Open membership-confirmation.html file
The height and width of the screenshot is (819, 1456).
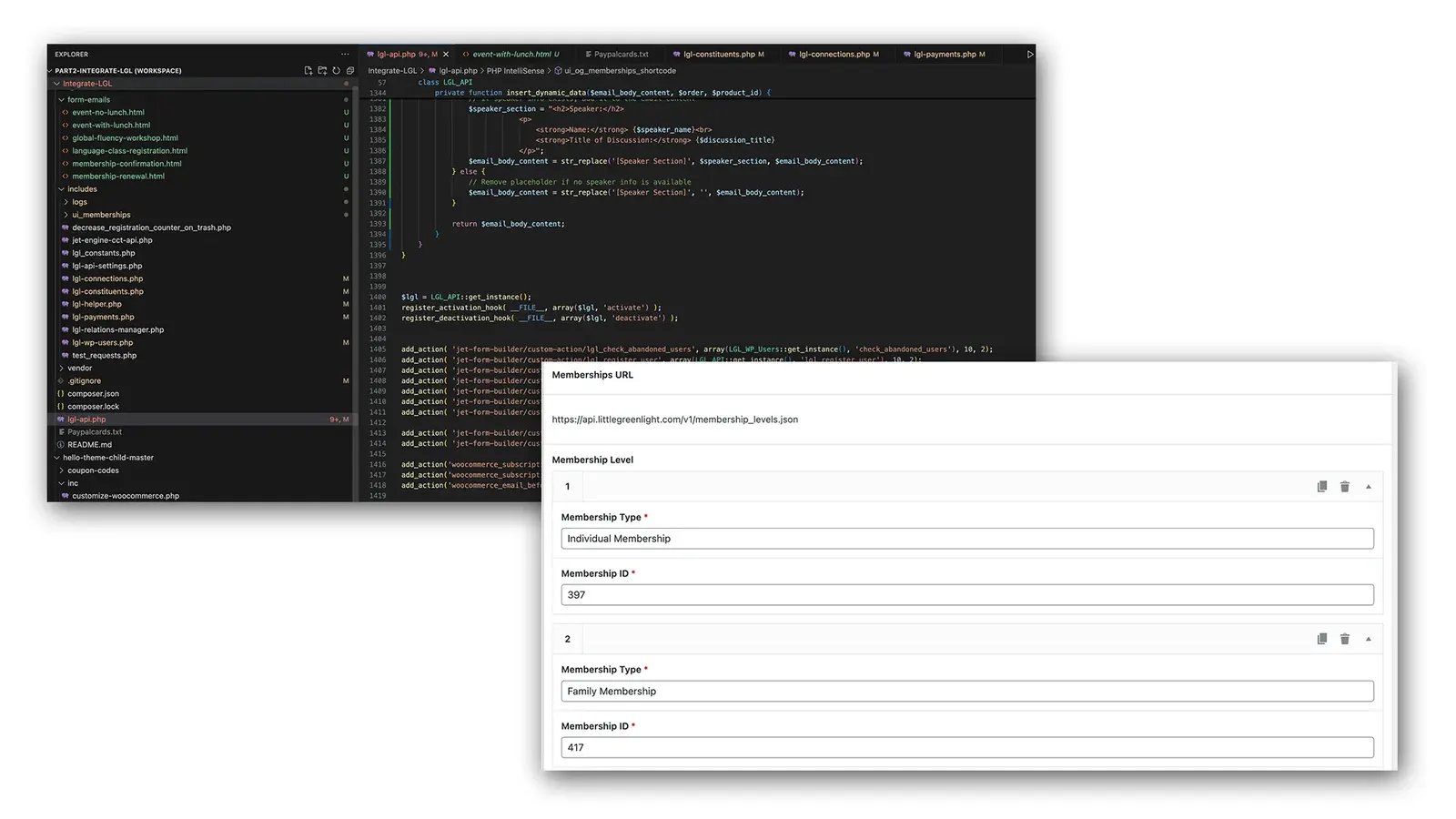tap(126, 164)
